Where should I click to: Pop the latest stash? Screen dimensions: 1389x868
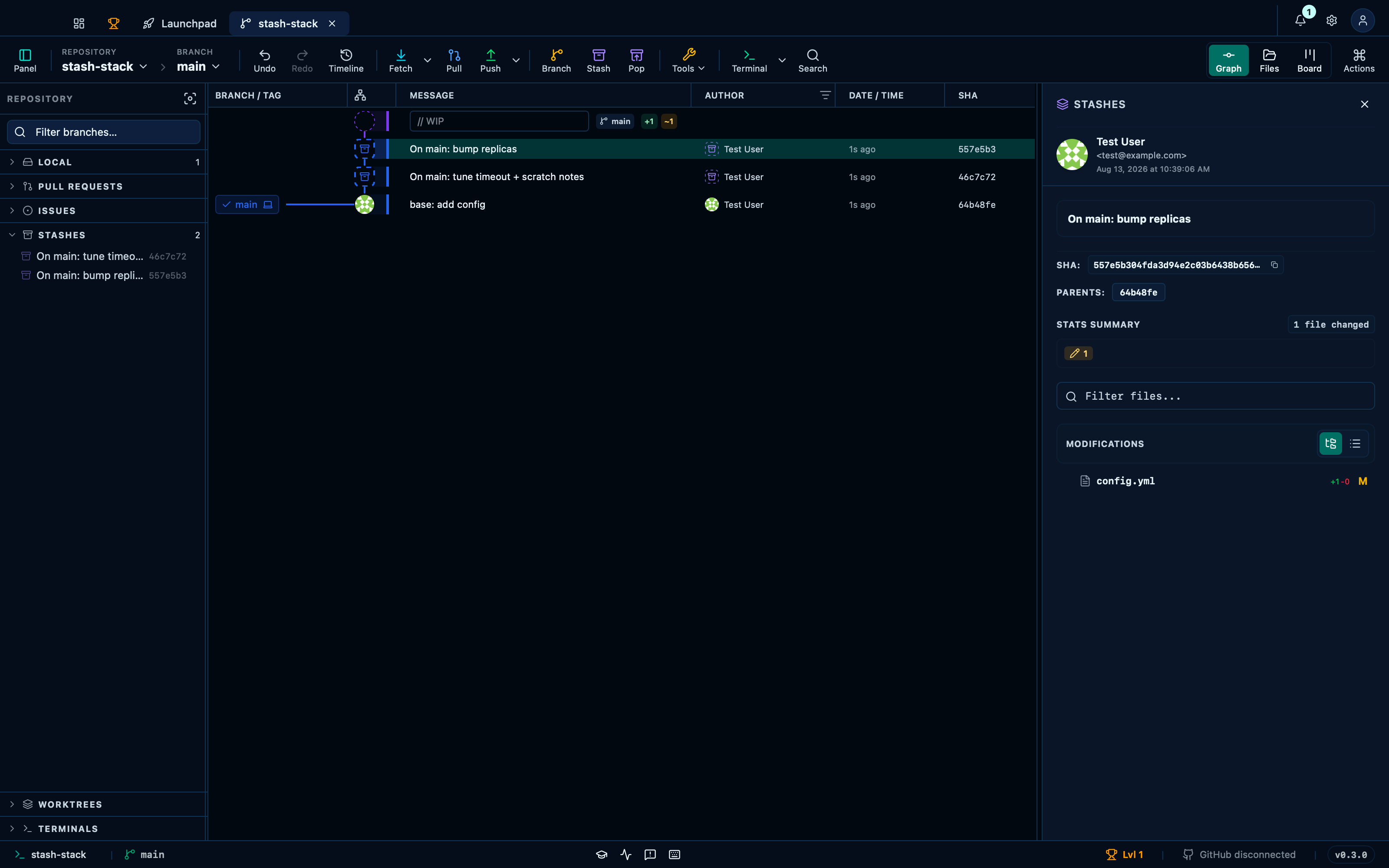pos(636,60)
